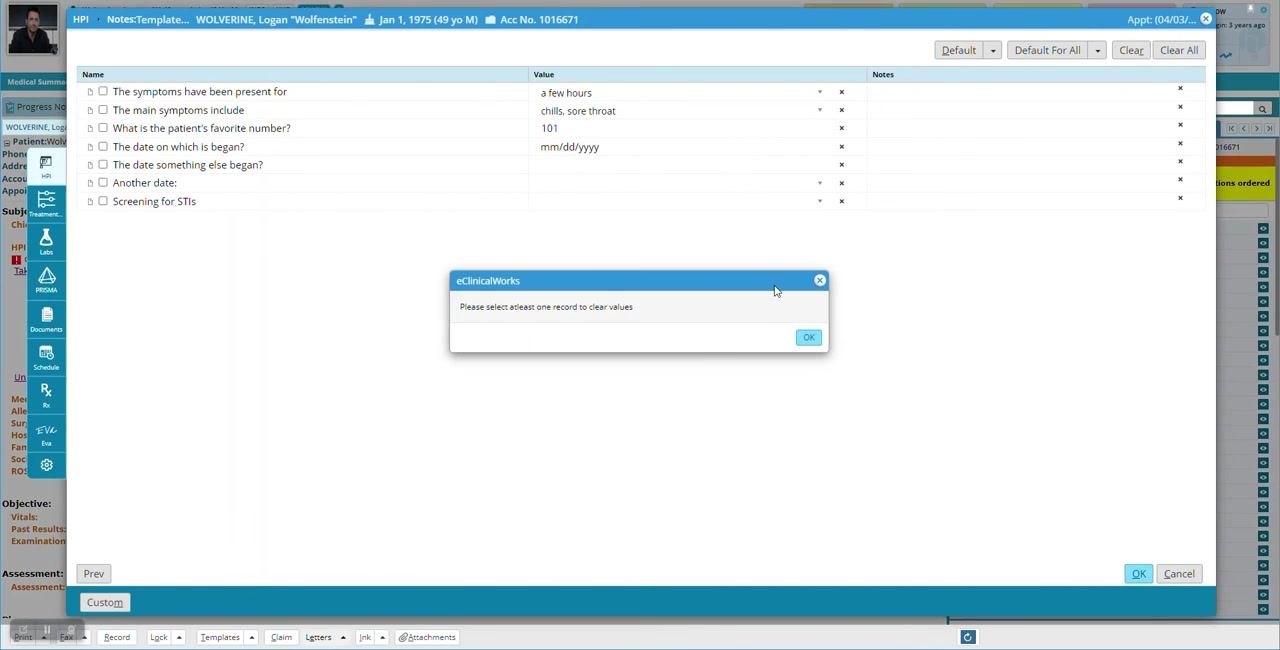Click the user photo thumbnail
The height and width of the screenshot is (650, 1280).
coord(32,29)
